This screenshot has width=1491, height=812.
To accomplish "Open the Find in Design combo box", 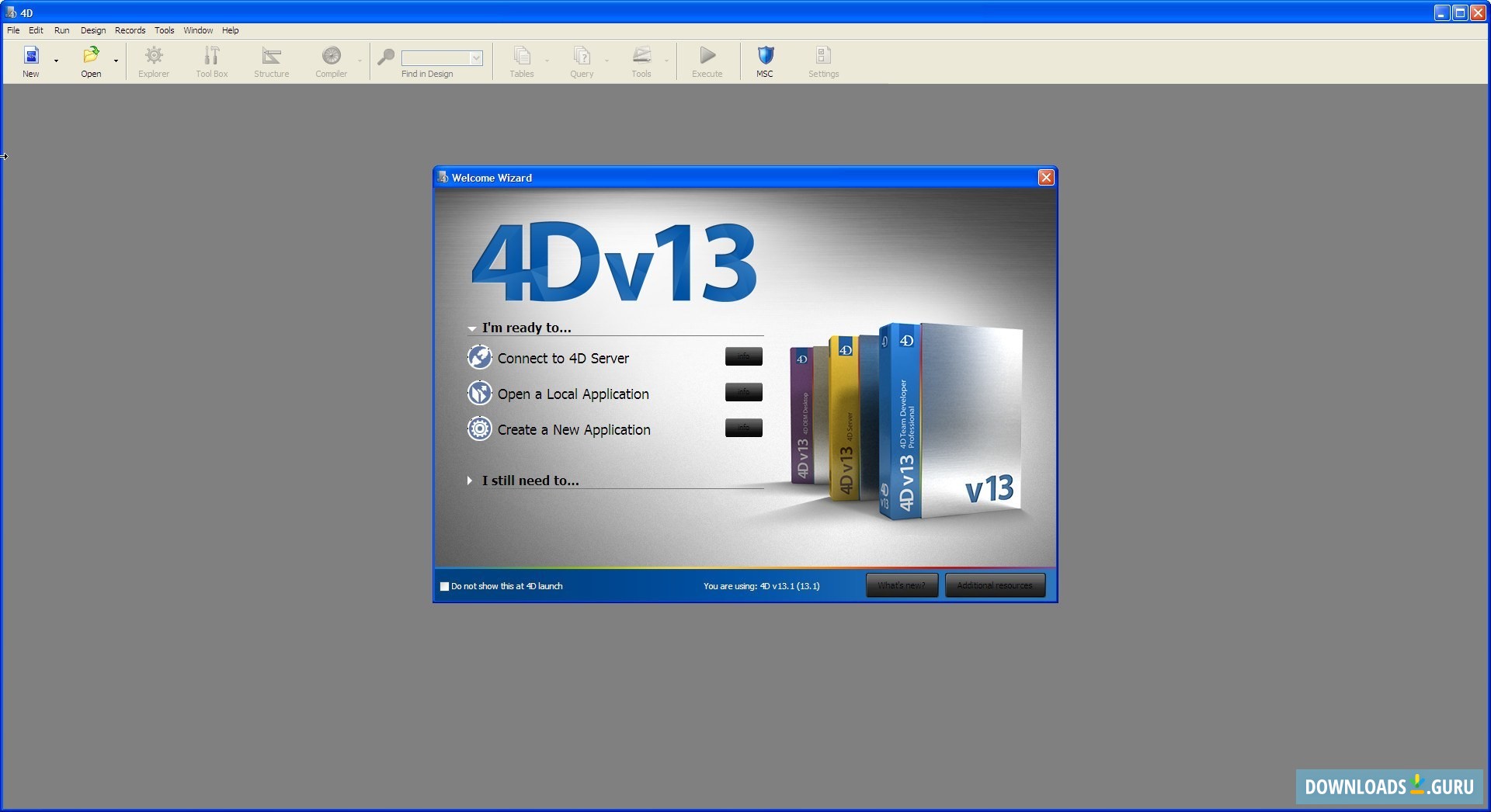I will point(476,58).
